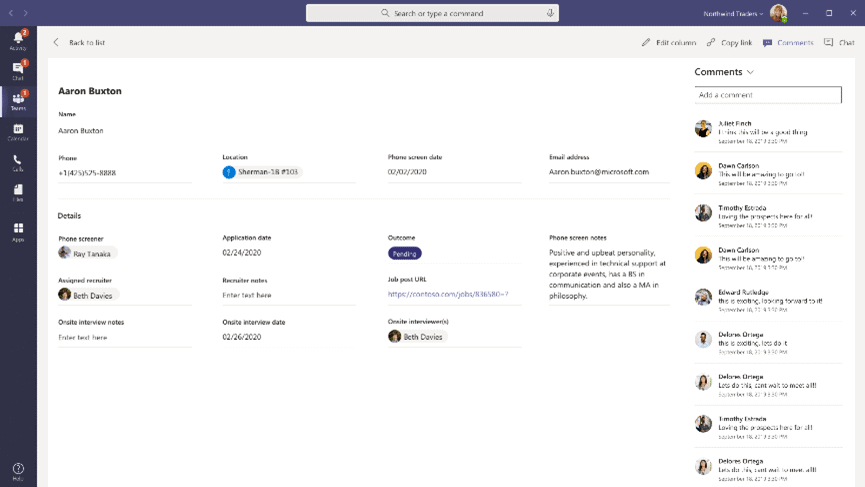Open the Activity feed icon
The image size is (865, 487).
(x=18, y=40)
